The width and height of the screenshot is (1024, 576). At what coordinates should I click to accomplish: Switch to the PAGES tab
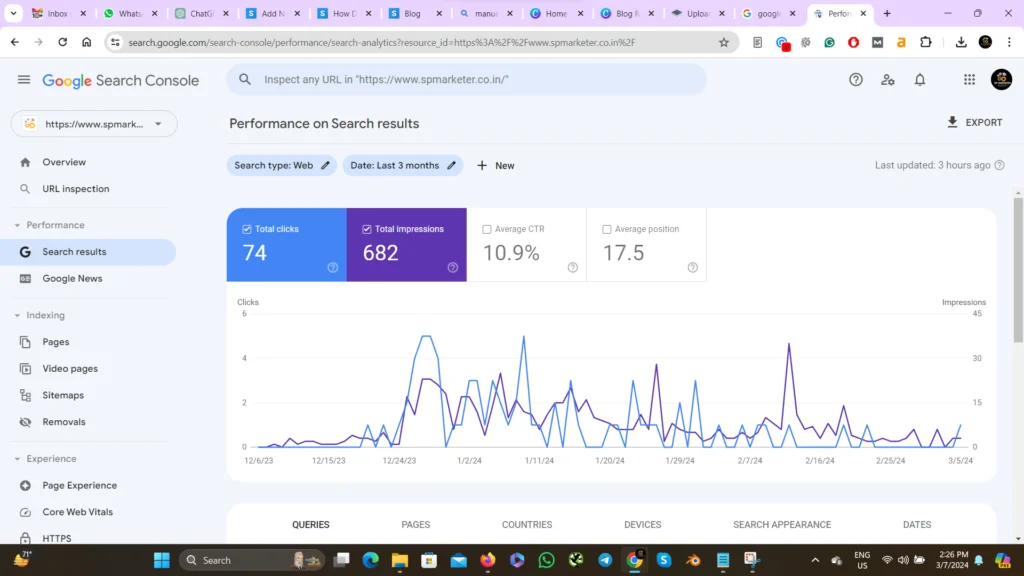pos(416,524)
